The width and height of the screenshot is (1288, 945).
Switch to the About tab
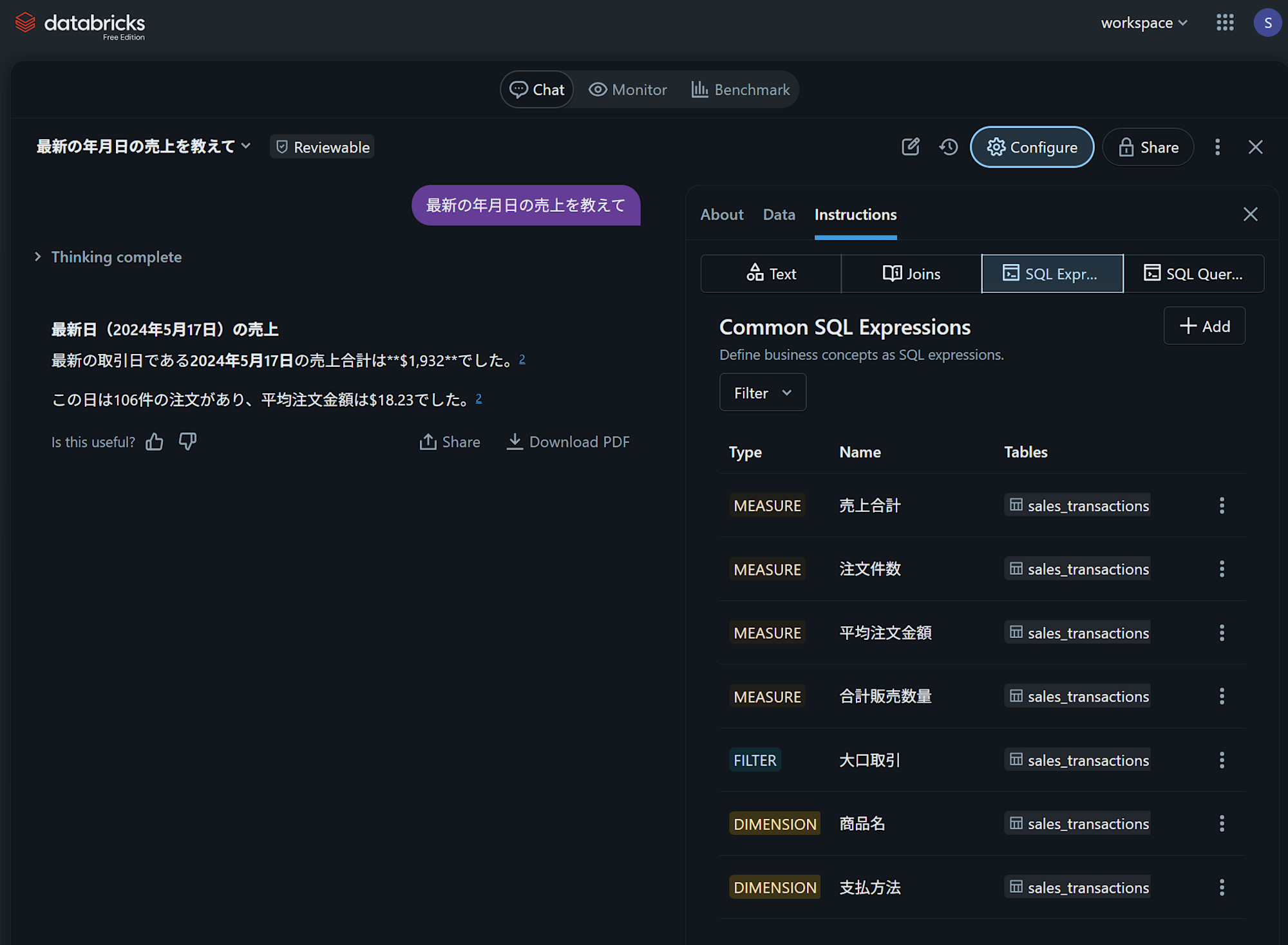coord(721,214)
